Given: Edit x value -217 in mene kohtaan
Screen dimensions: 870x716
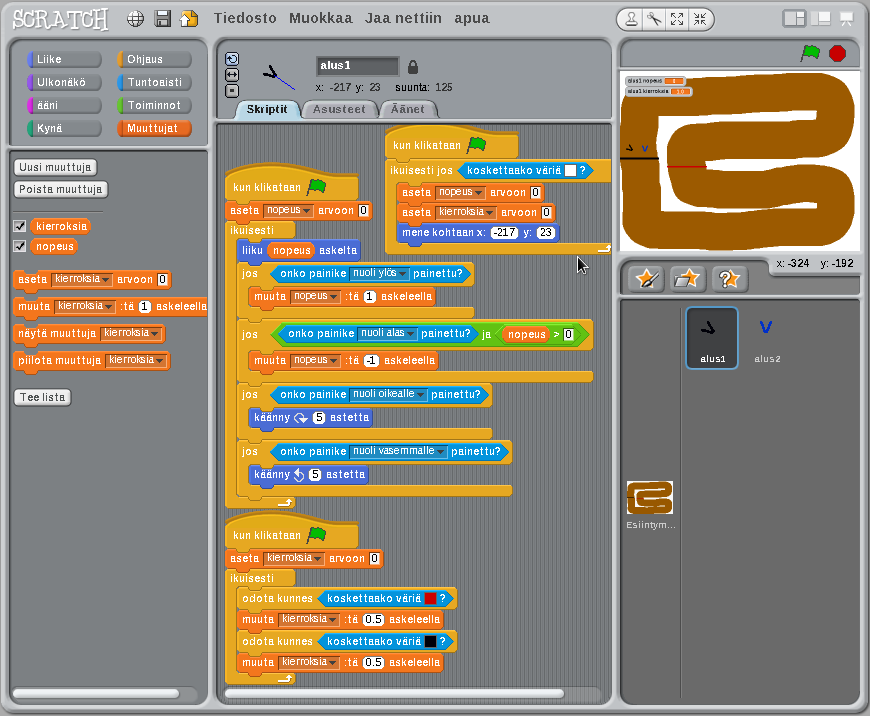Looking at the screenshot, I should click(504, 233).
